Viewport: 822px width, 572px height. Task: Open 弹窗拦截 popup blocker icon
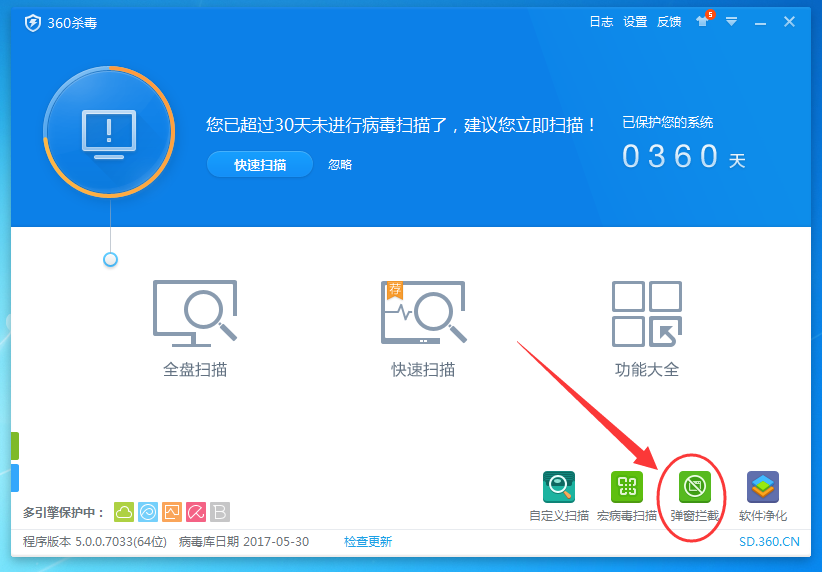pos(695,487)
